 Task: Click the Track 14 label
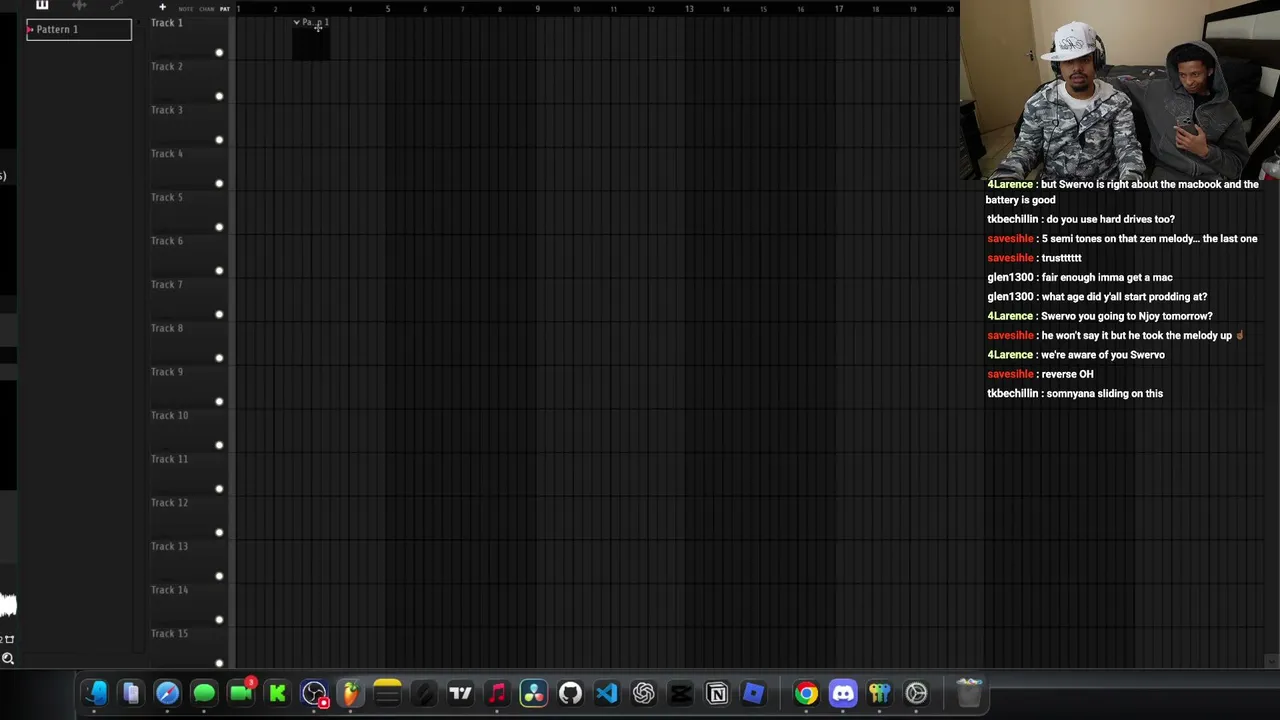coord(169,590)
